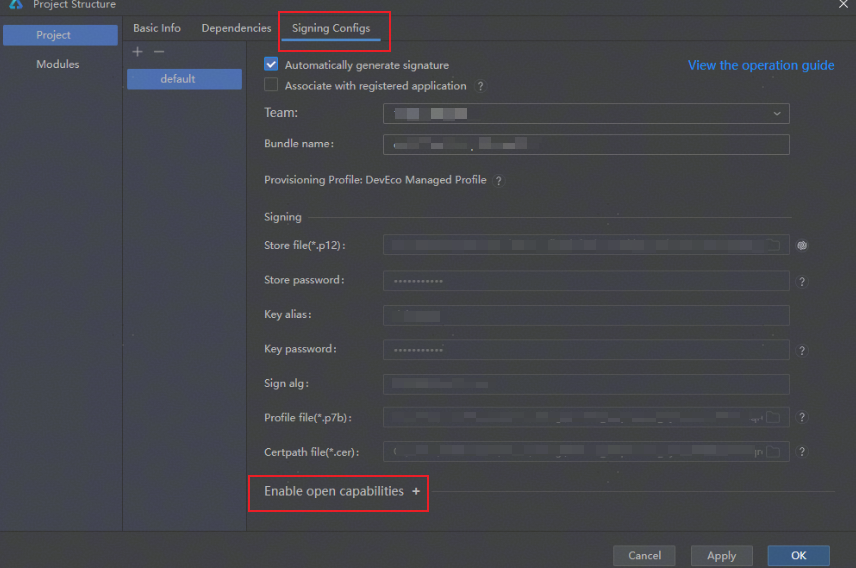Uncheck Automatically generate signature
This screenshot has width=856, height=568.
pyautogui.click(x=271, y=65)
